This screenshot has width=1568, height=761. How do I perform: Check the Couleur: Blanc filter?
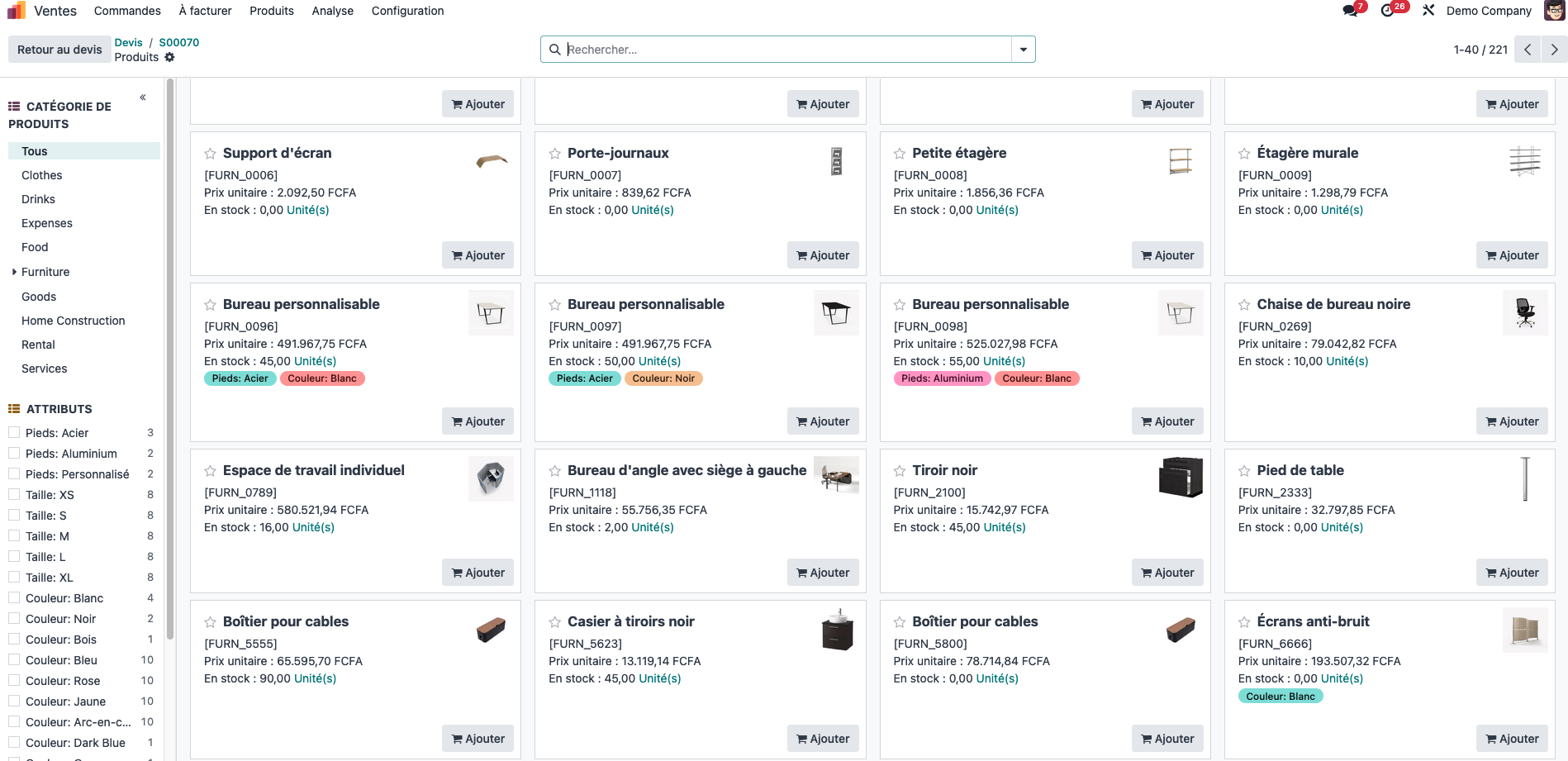(14, 597)
